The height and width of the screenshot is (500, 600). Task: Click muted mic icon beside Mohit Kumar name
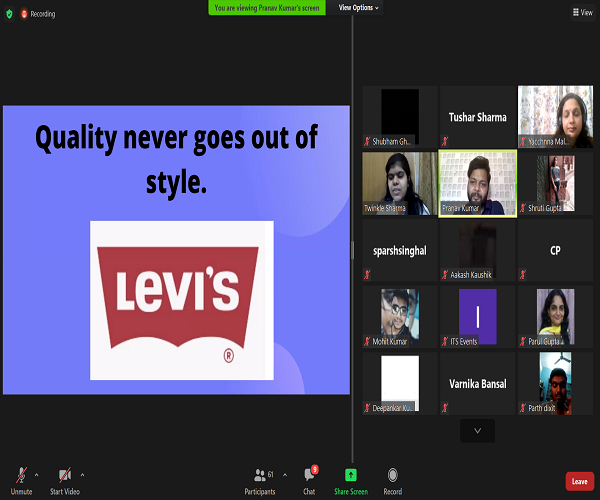(367, 341)
